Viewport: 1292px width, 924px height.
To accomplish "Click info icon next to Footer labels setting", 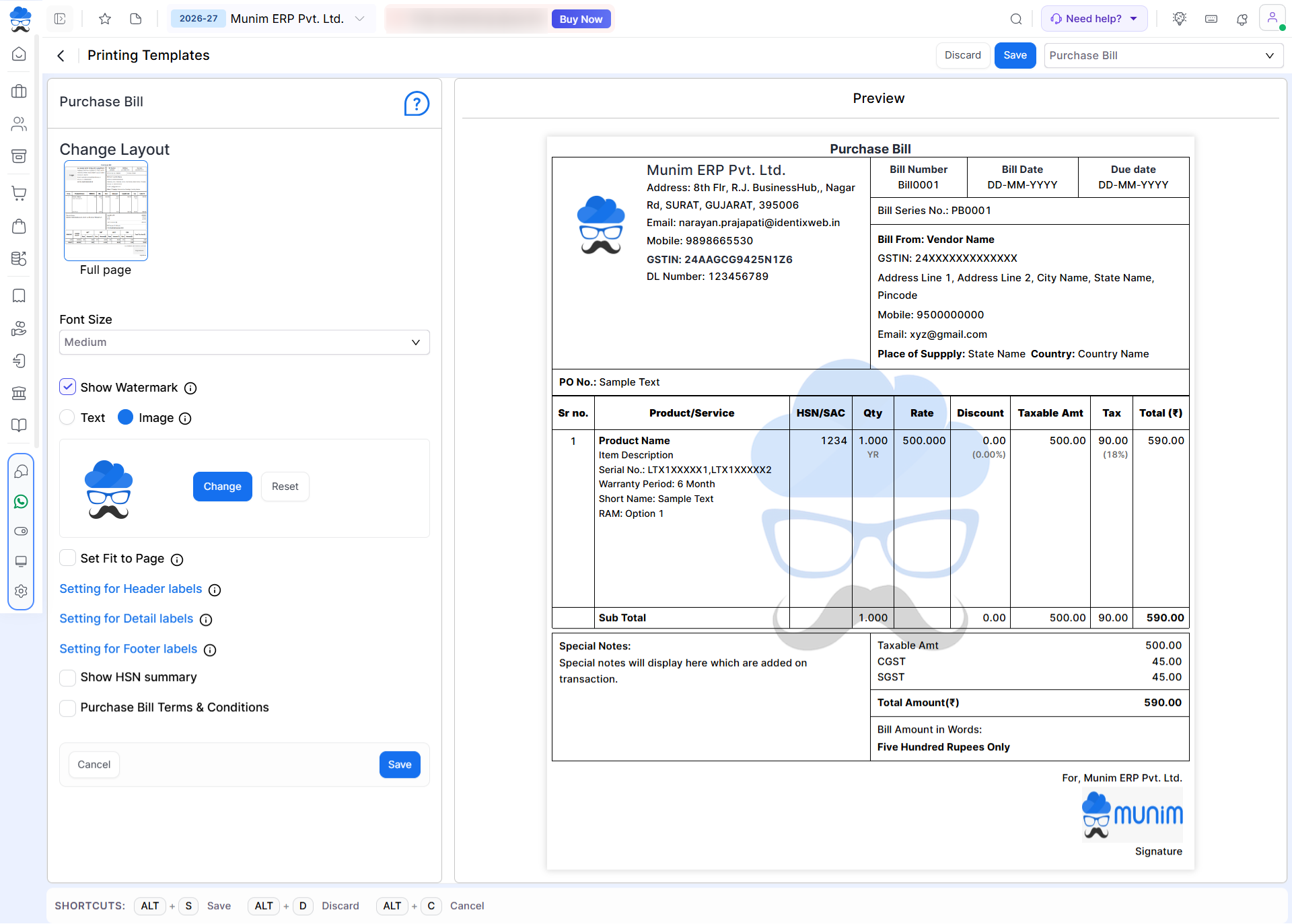I will click(210, 650).
